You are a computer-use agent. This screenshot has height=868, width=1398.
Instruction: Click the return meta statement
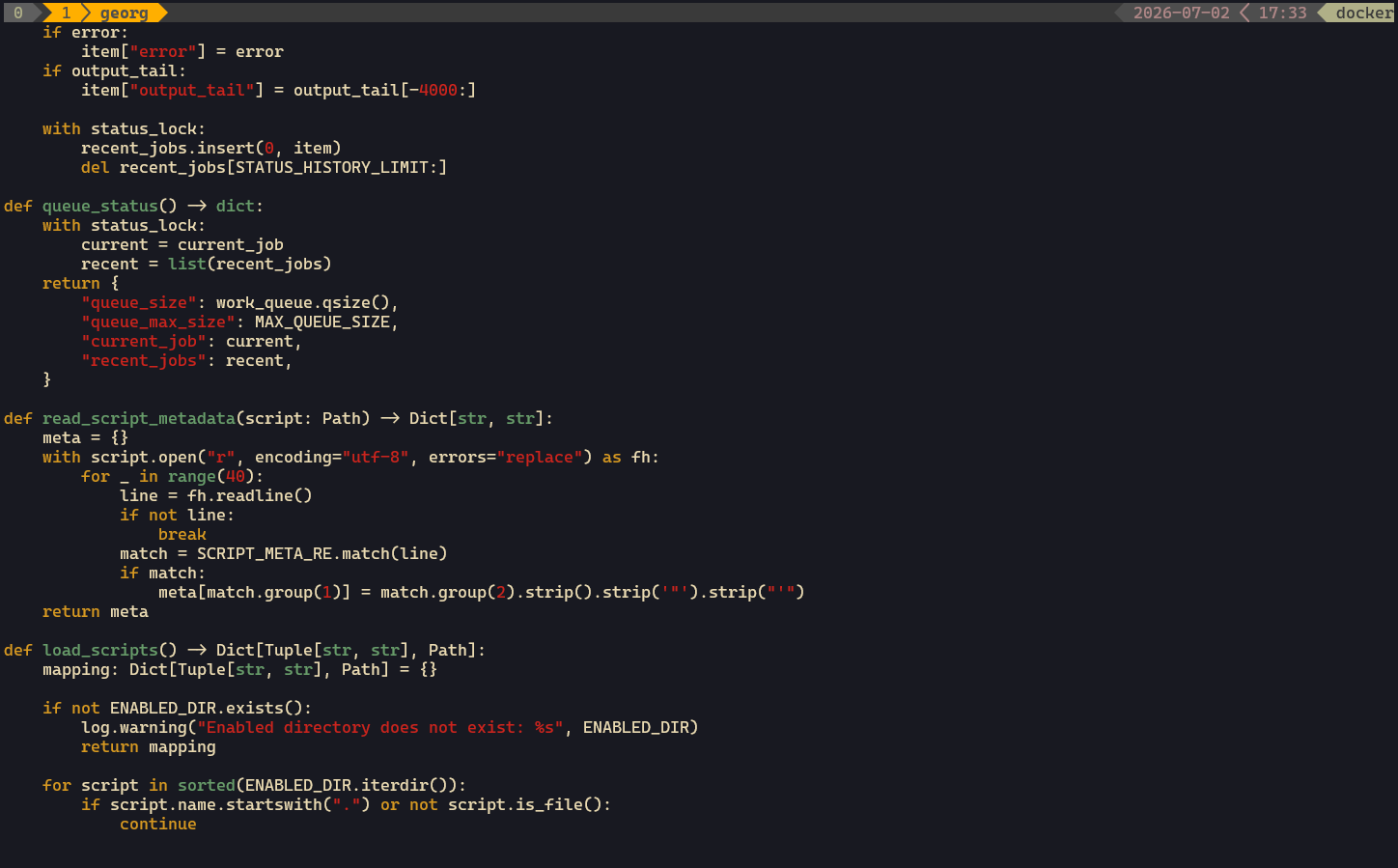[96, 611]
